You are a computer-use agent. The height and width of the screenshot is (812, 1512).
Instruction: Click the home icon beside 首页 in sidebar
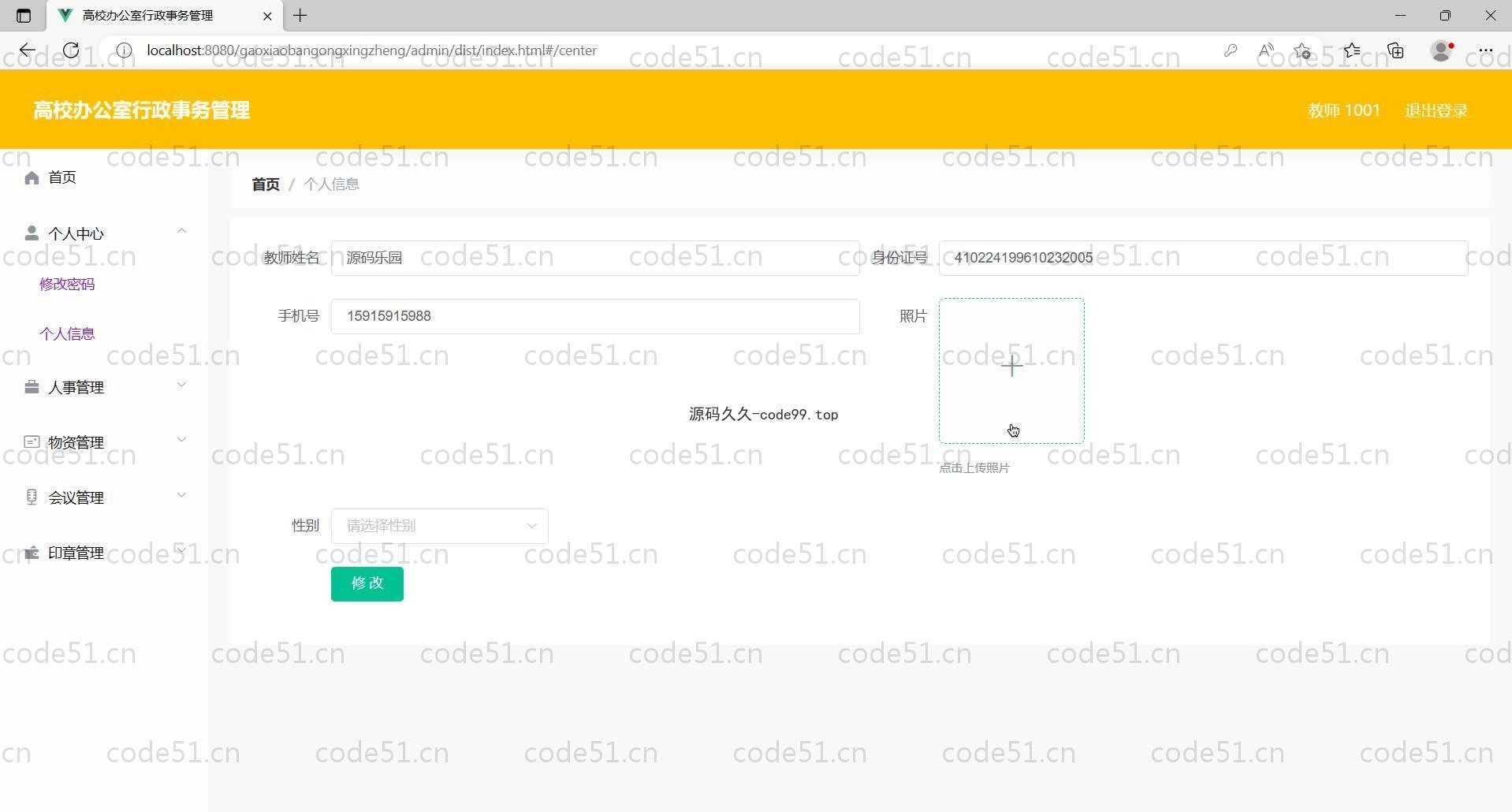[32, 177]
